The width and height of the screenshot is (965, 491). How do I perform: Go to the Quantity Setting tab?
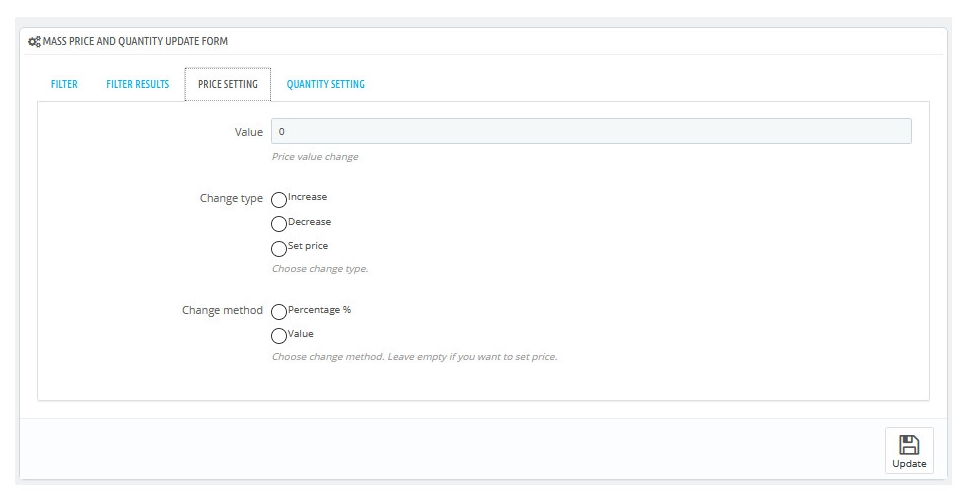pyautogui.click(x=326, y=84)
